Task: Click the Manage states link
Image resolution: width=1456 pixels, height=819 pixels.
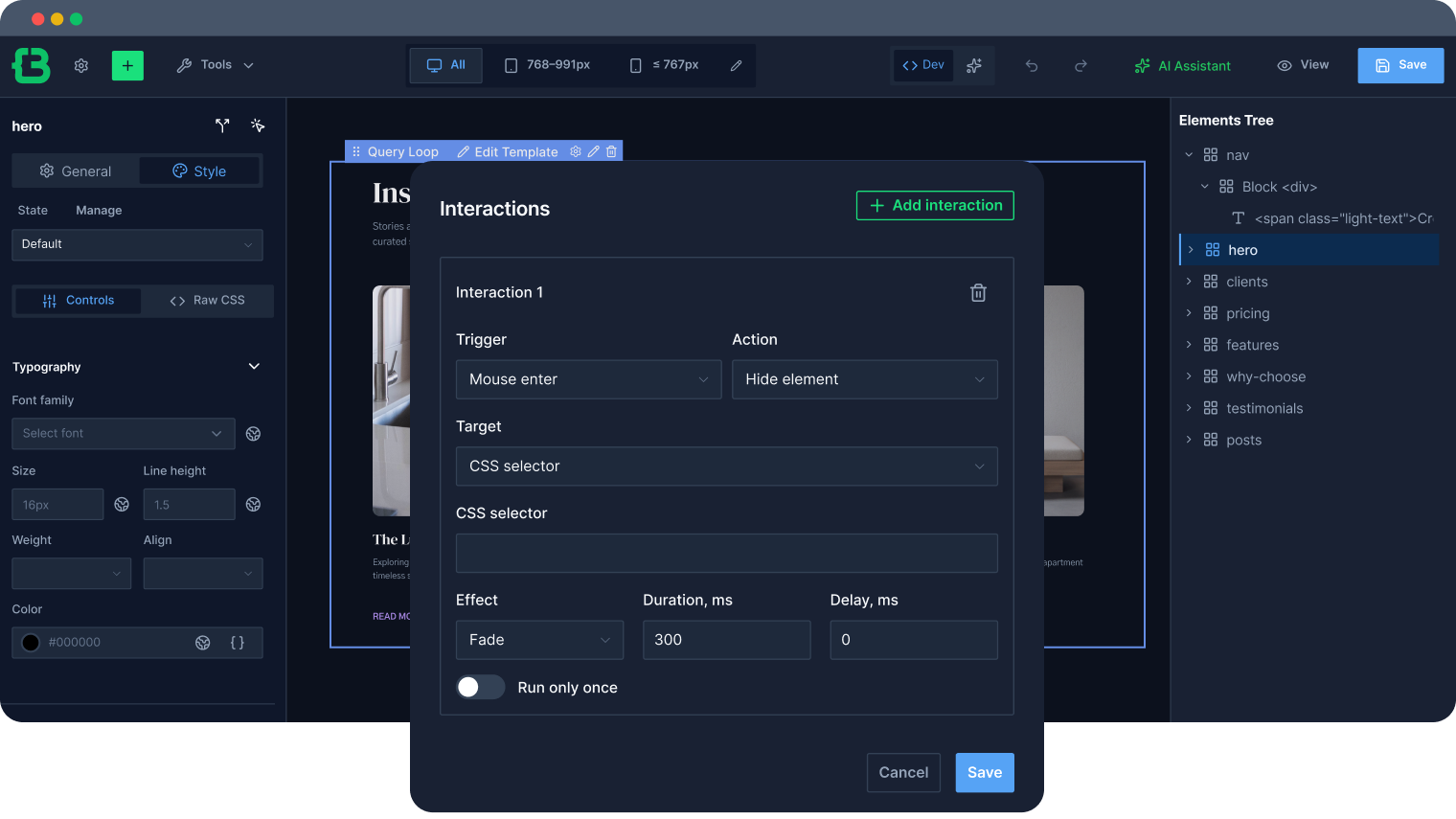Action: point(99,210)
